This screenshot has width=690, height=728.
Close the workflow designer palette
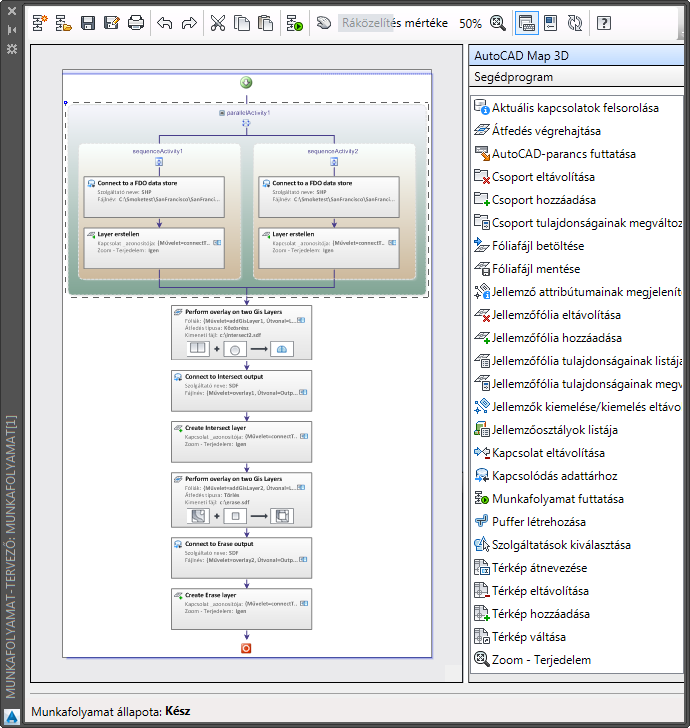pyautogui.click(x=12, y=10)
